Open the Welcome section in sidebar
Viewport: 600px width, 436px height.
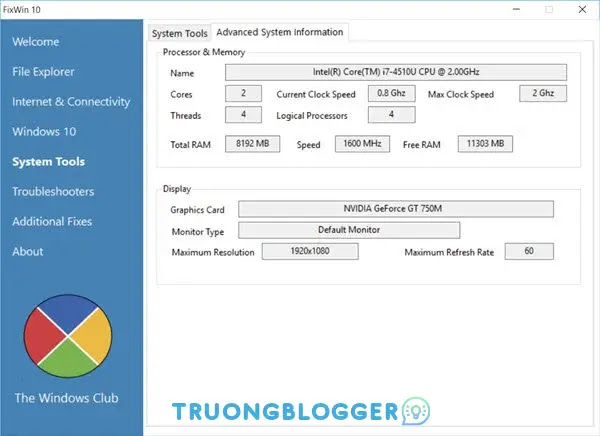coord(36,41)
